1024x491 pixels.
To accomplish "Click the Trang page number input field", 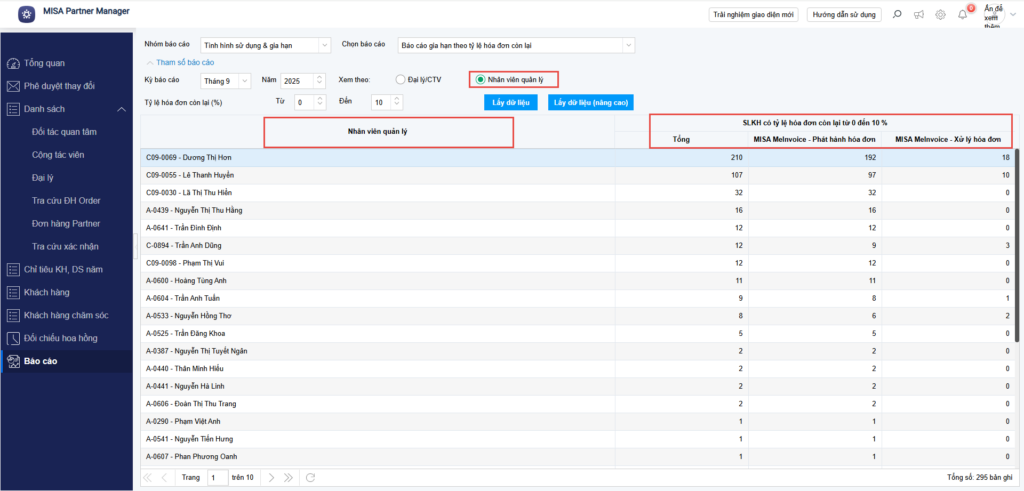I will coord(218,478).
